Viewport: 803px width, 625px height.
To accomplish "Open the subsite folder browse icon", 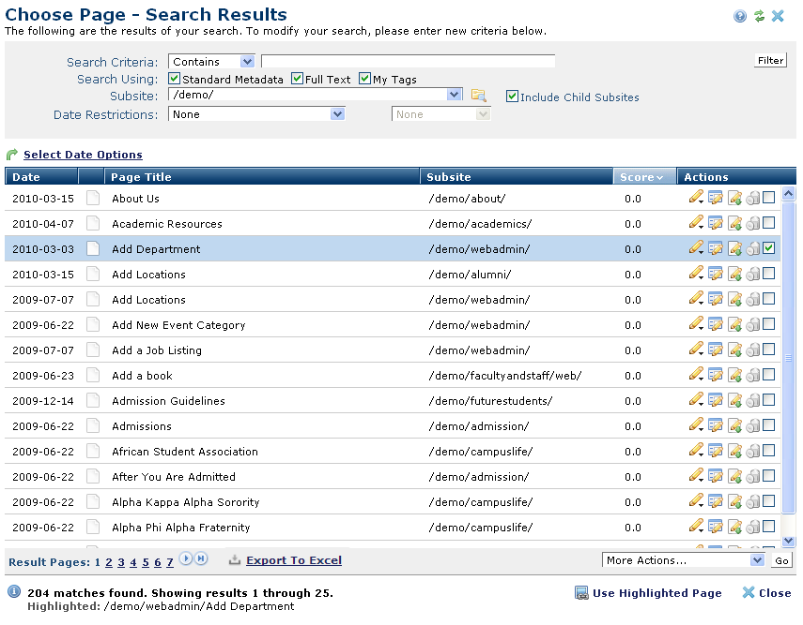I will [x=478, y=96].
